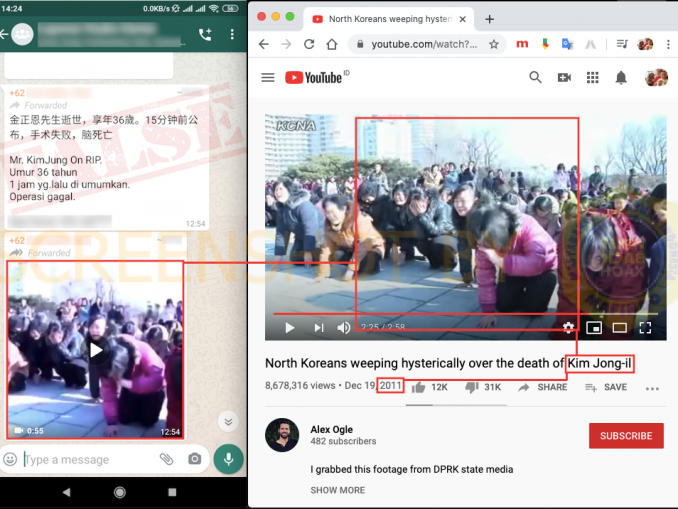The height and width of the screenshot is (509, 678).
Task: Enter fullscreen video mode
Action: tap(645, 328)
